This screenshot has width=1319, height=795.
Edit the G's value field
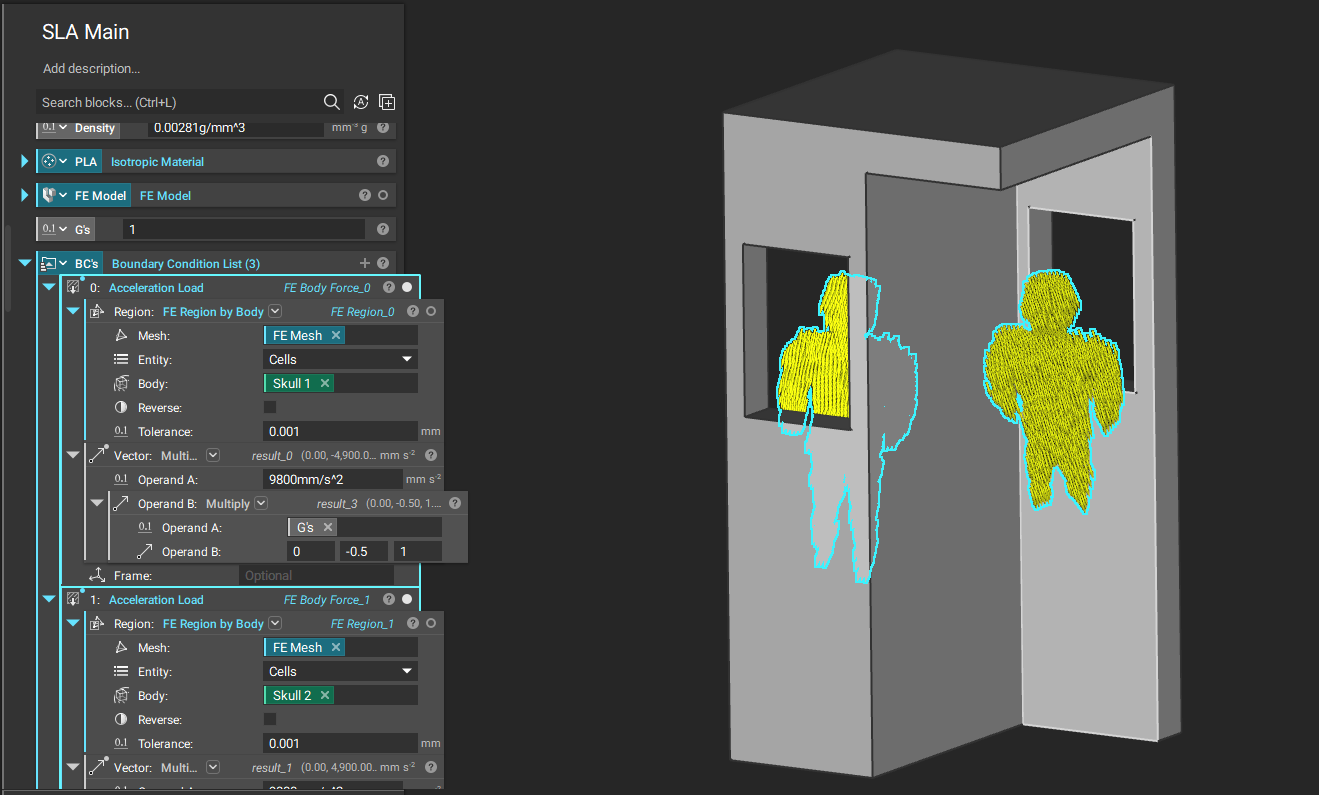245,229
